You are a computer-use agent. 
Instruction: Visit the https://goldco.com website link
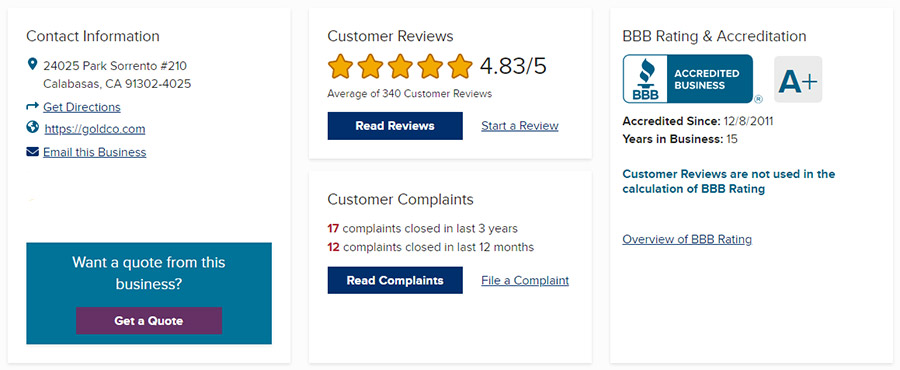[95, 129]
